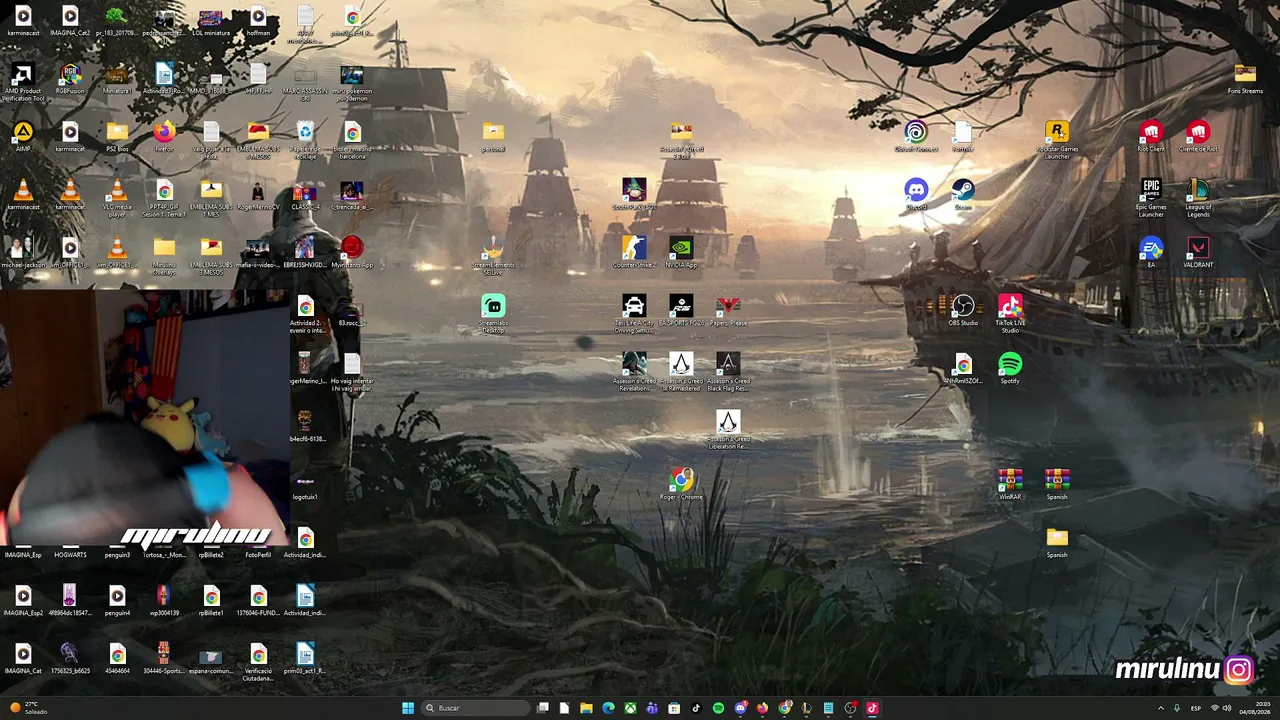
Task: Open the Fons Streams folder
Action: coord(1245,78)
